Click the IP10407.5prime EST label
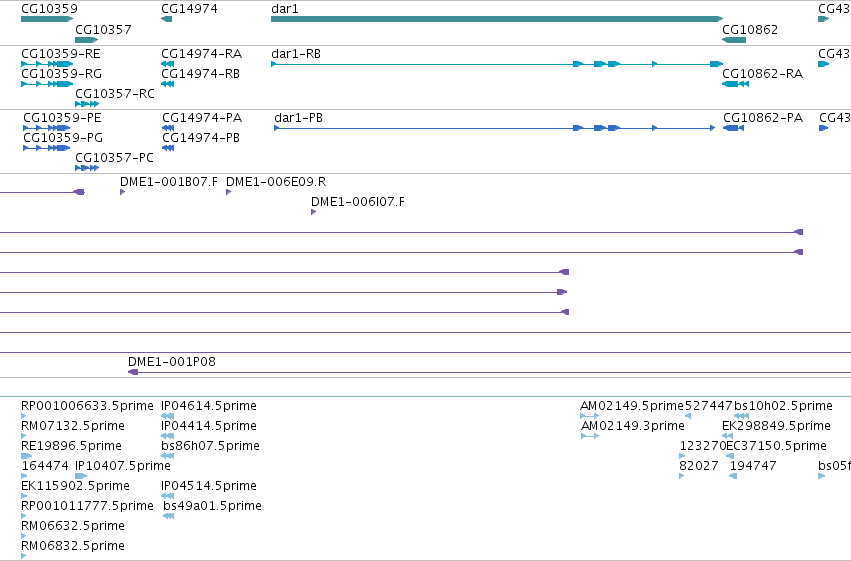 pos(123,466)
